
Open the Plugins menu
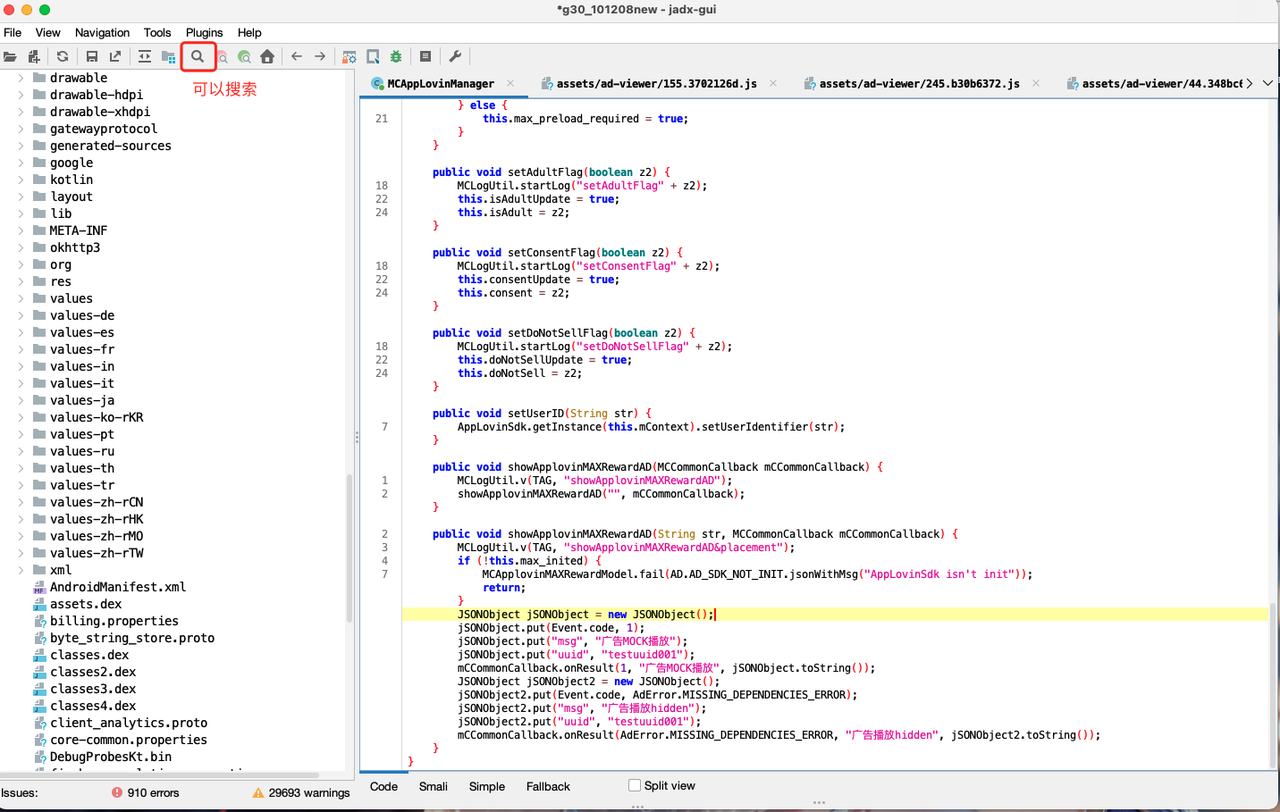(204, 33)
